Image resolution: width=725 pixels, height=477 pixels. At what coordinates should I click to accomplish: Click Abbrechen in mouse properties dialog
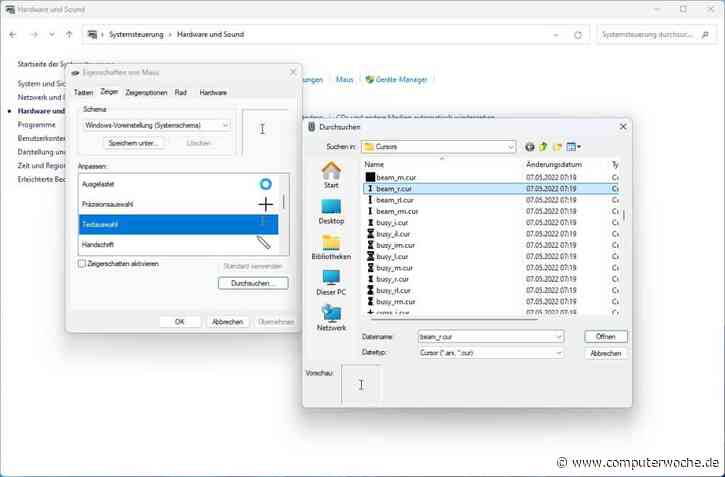(227, 322)
